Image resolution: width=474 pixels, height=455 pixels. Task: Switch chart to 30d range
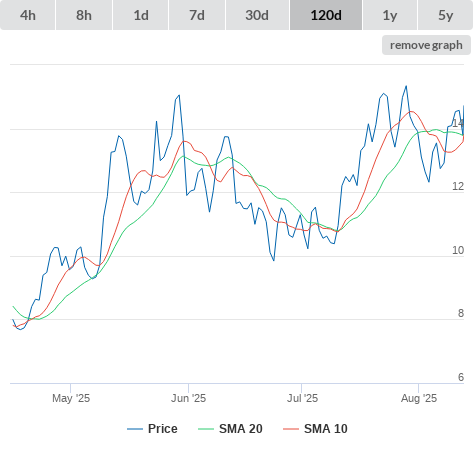coord(257,15)
